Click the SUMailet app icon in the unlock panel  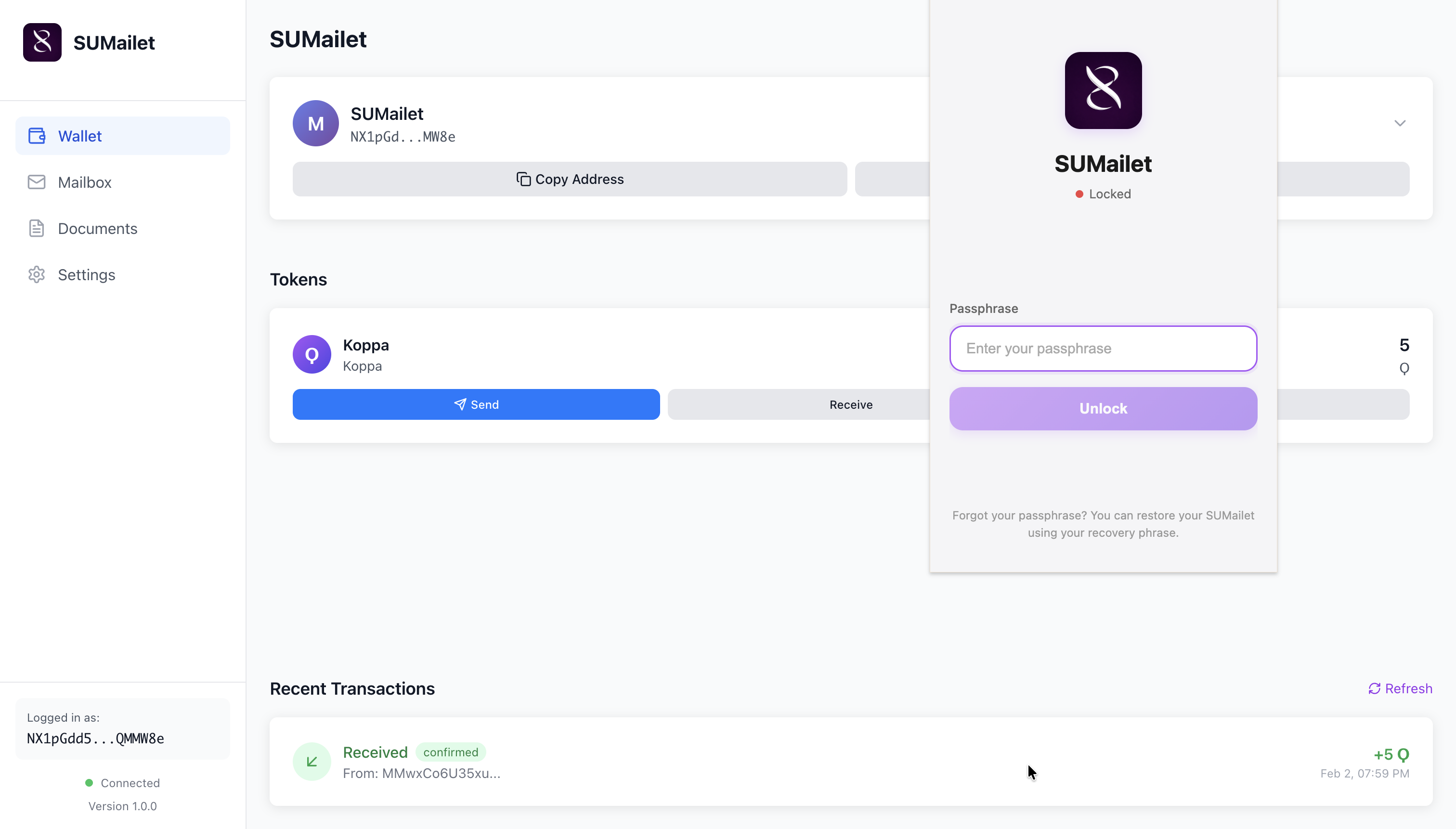(1103, 91)
